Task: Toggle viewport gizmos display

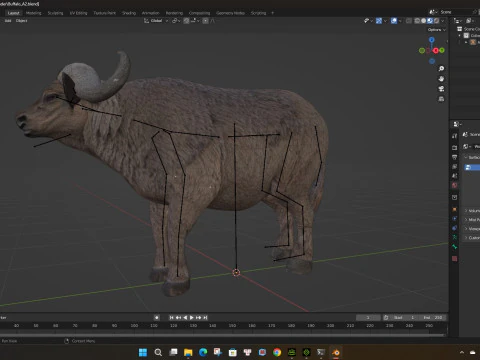Action: click(x=379, y=21)
